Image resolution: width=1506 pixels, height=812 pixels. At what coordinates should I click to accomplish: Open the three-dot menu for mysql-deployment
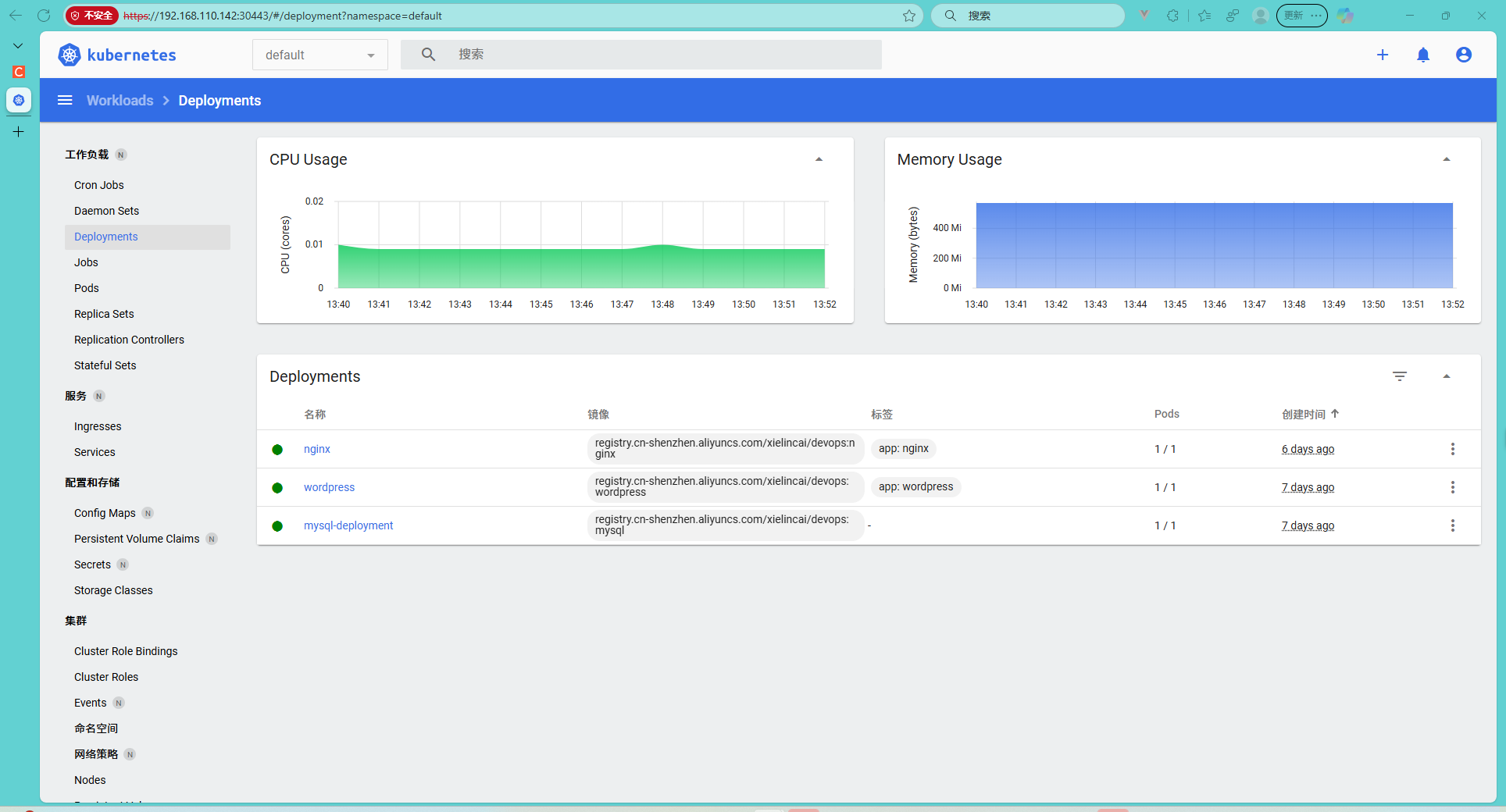click(x=1453, y=525)
